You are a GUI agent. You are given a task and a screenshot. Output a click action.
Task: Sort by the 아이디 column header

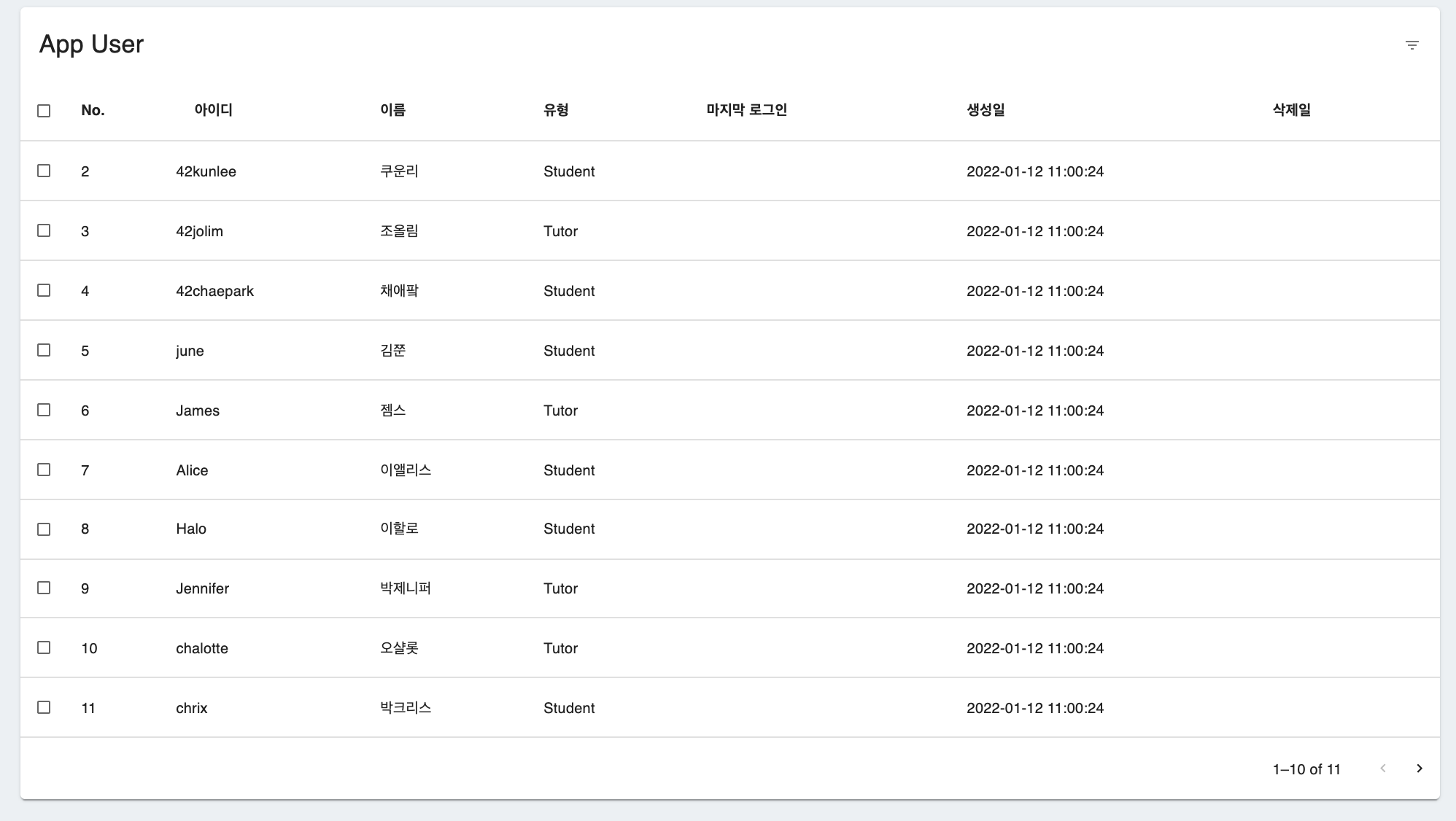tap(213, 109)
